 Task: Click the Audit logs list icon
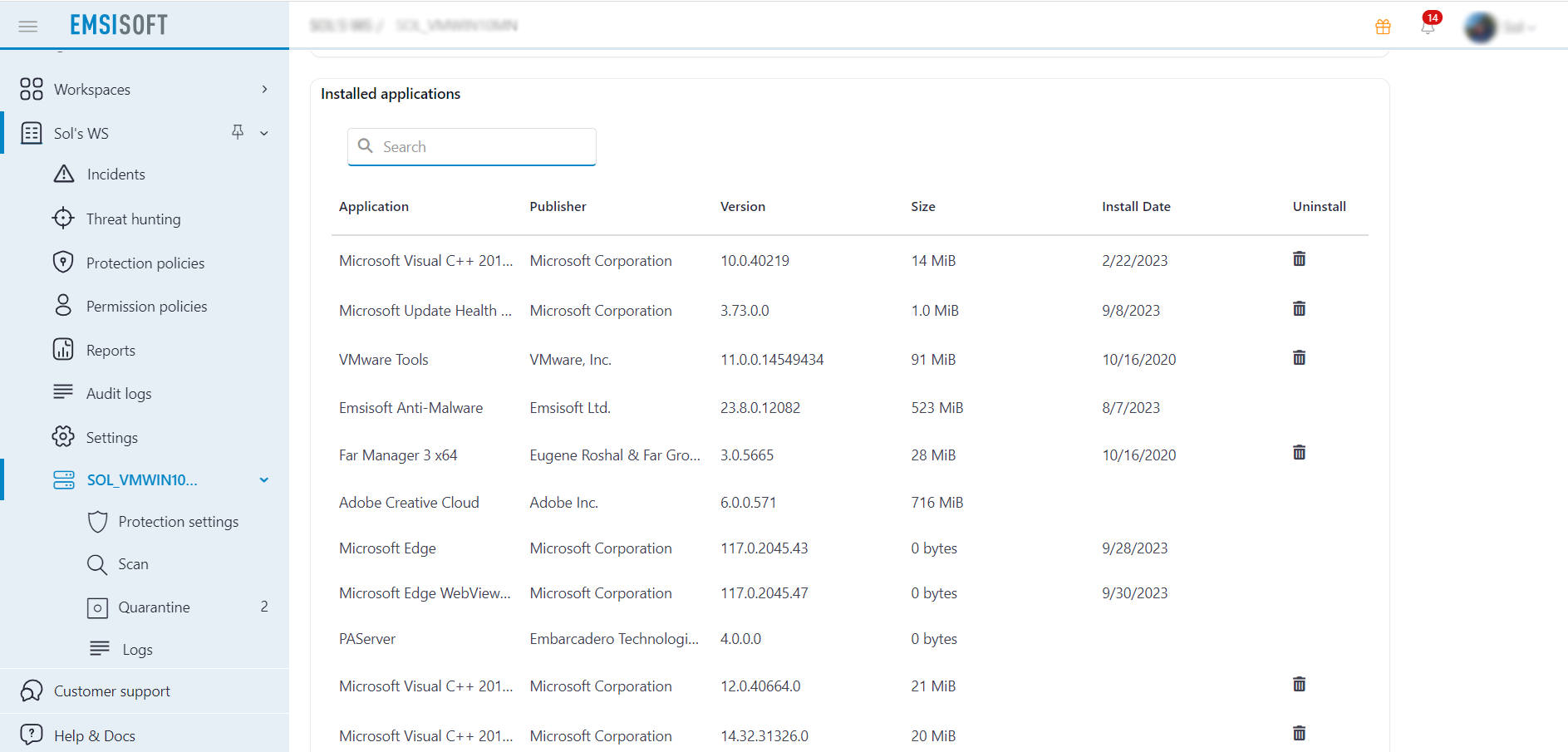pyautogui.click(x=64, y=392)
